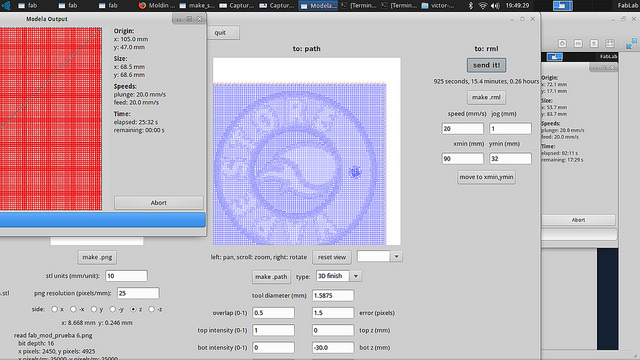The image size is (640, 360).
Task: Select the '-y' side radio button
Action: click(113, 309)
